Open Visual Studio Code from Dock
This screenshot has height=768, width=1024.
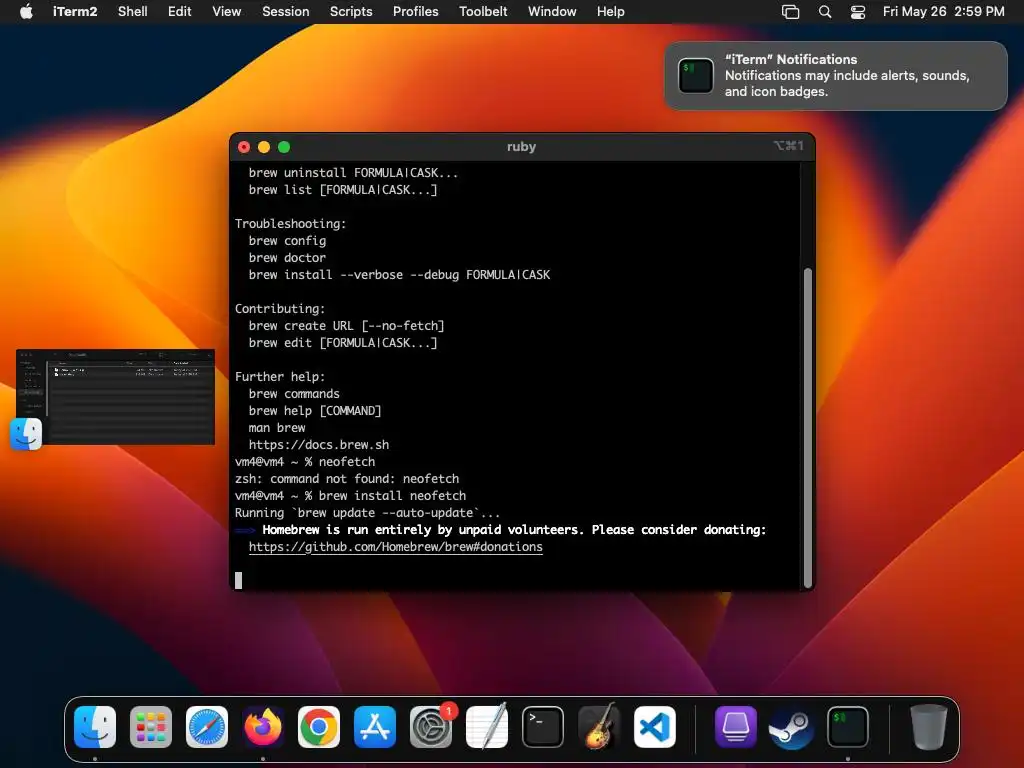[654, 727]
